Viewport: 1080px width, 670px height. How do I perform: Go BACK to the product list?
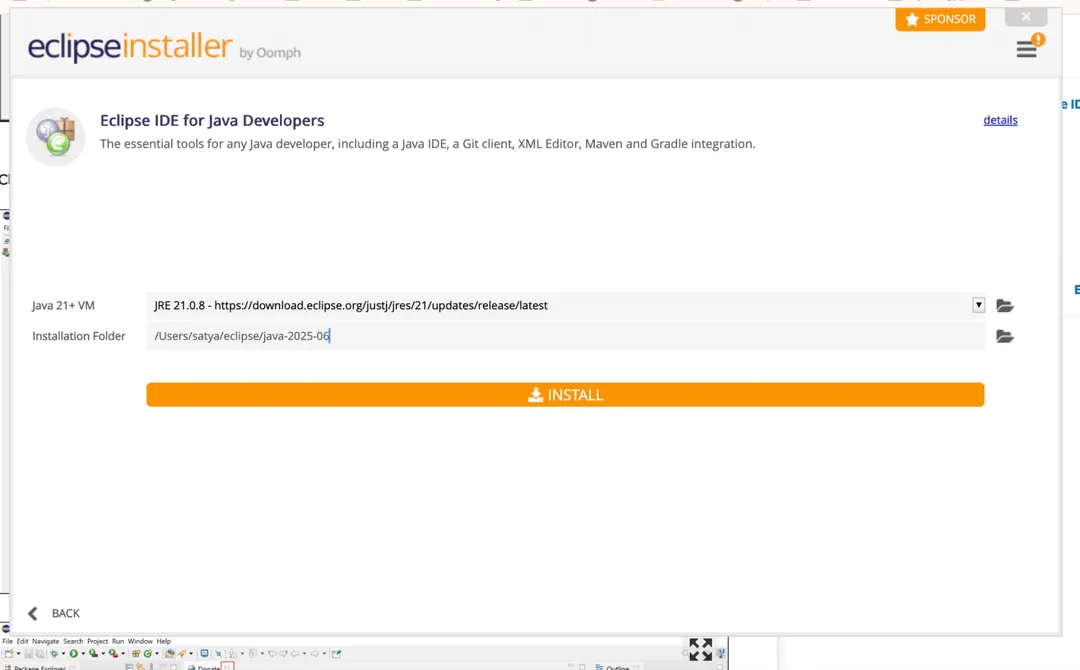[x=54, y=613]
